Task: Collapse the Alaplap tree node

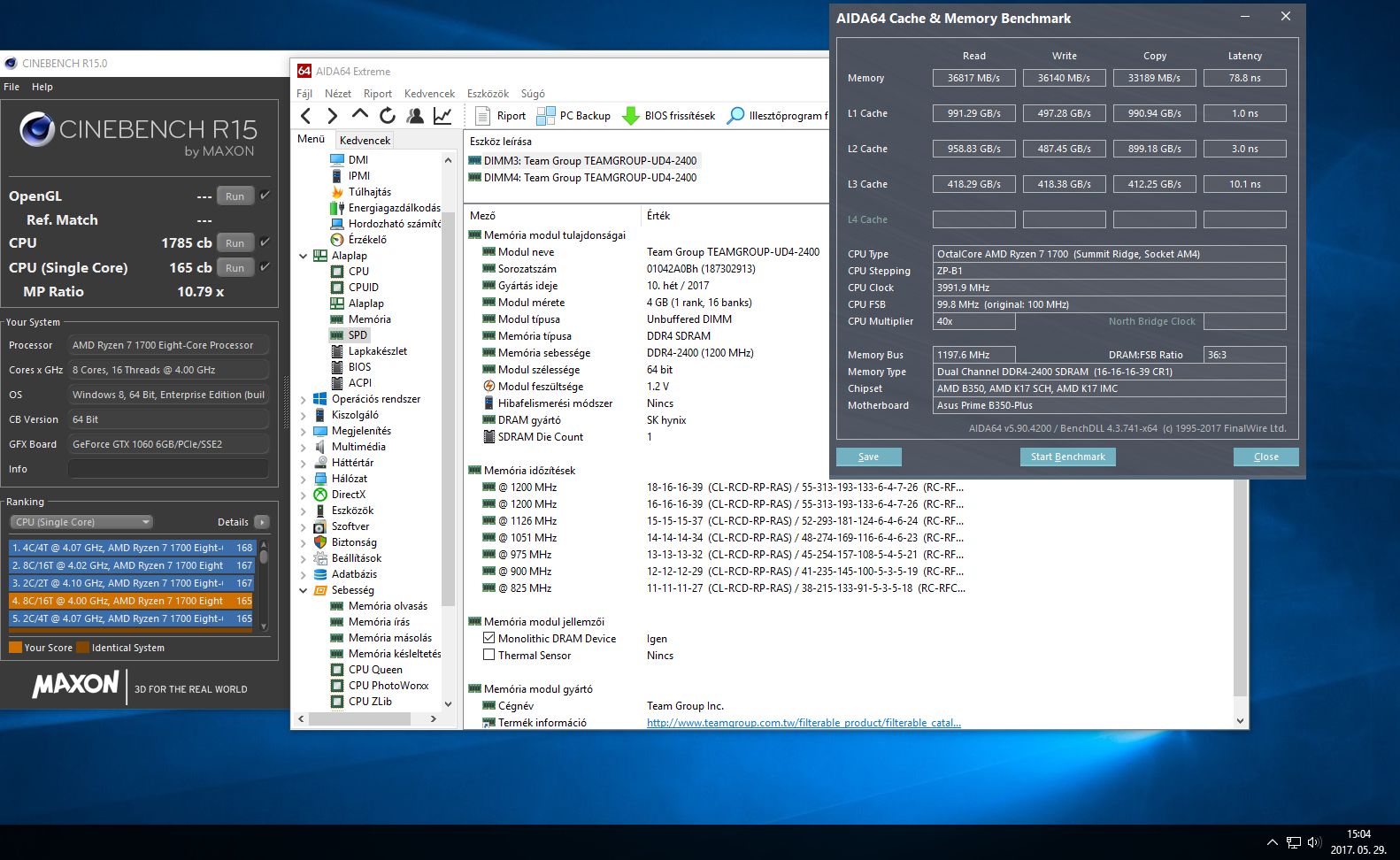Action: (304, 256)
